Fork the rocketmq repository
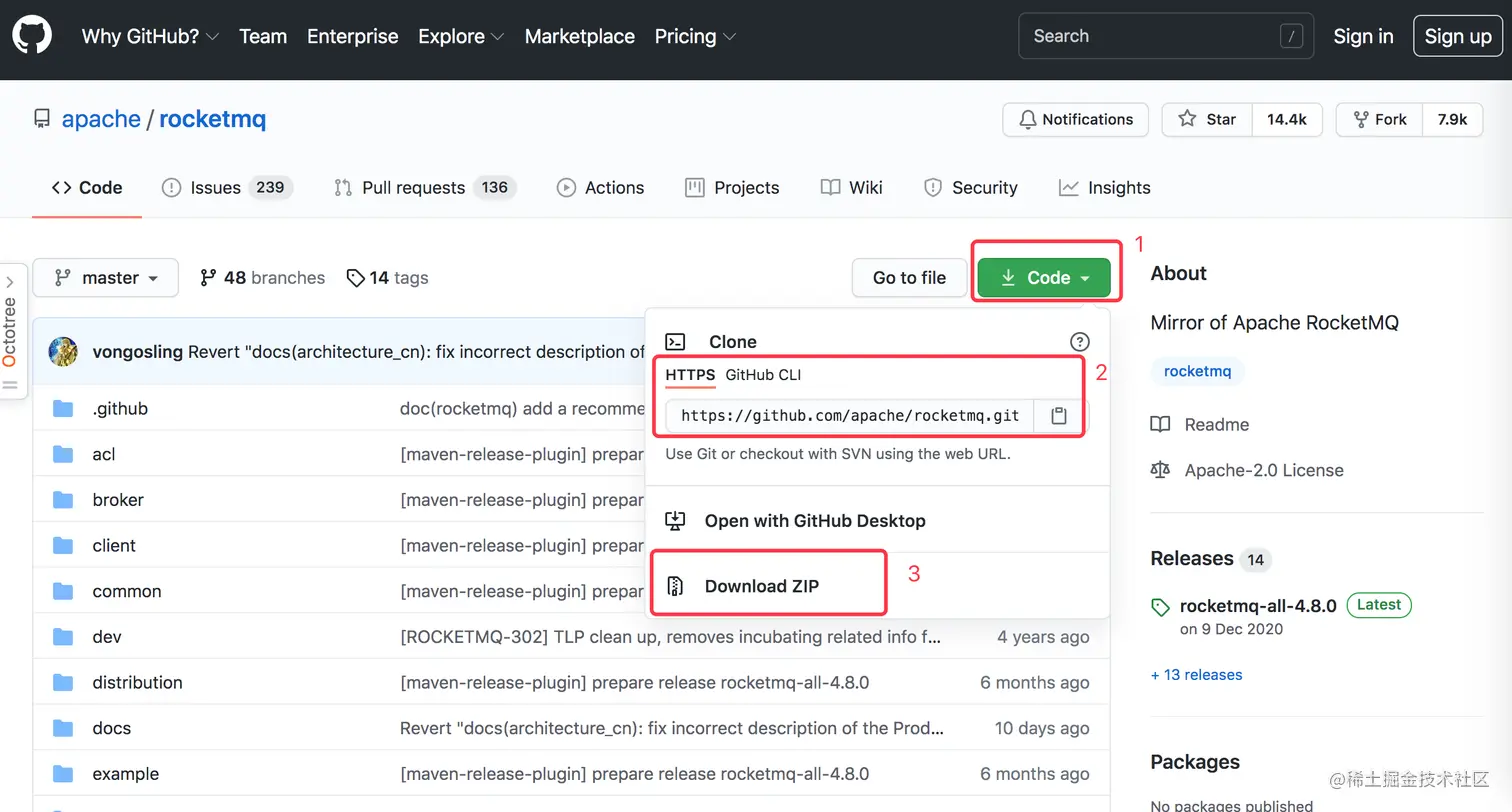Viewport: 1512px width, 812px height. coord(1380,119)
